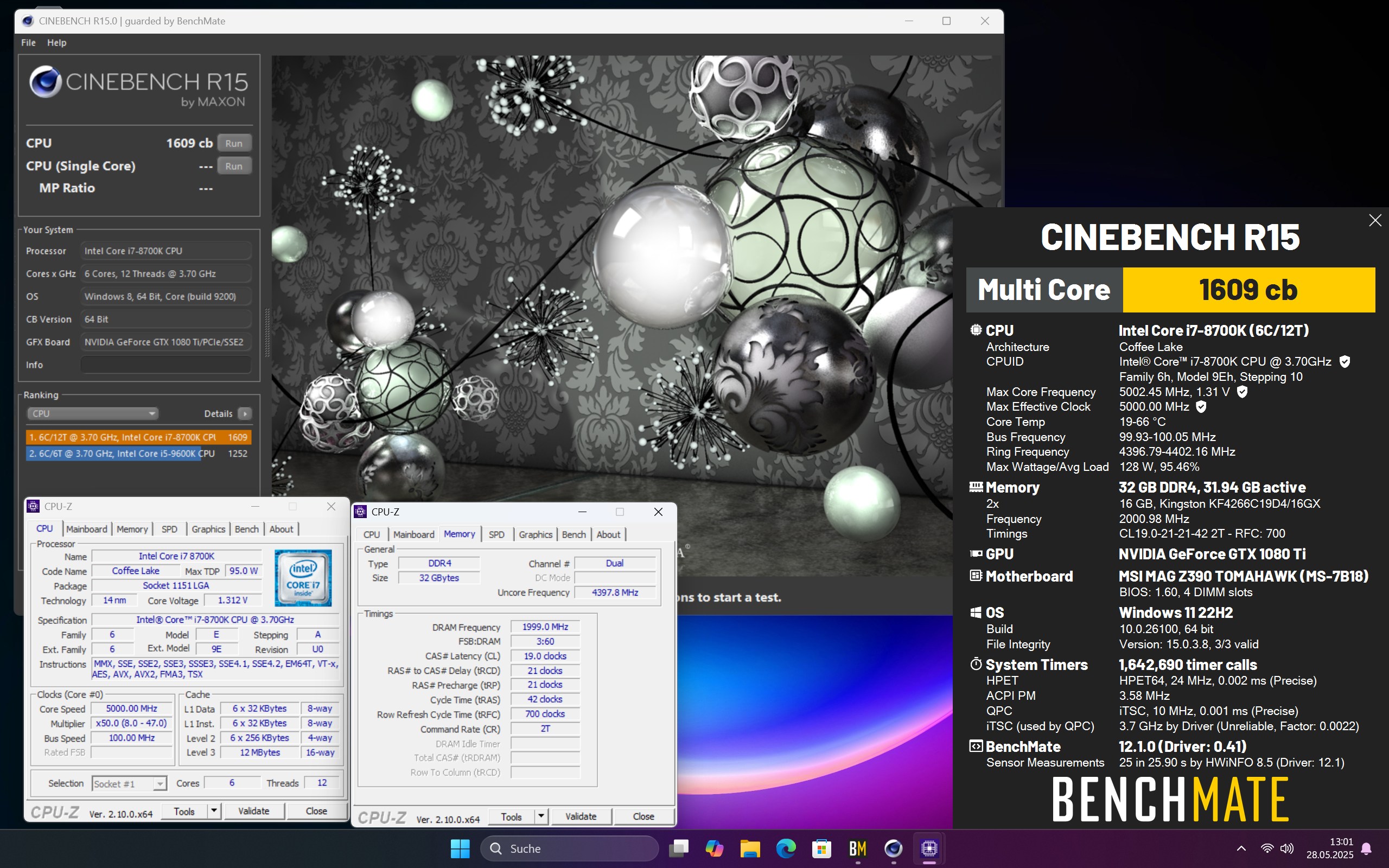Screen dimensions: 1389x868
Task: Click the Windows Start button
Action: coord(460,848)
